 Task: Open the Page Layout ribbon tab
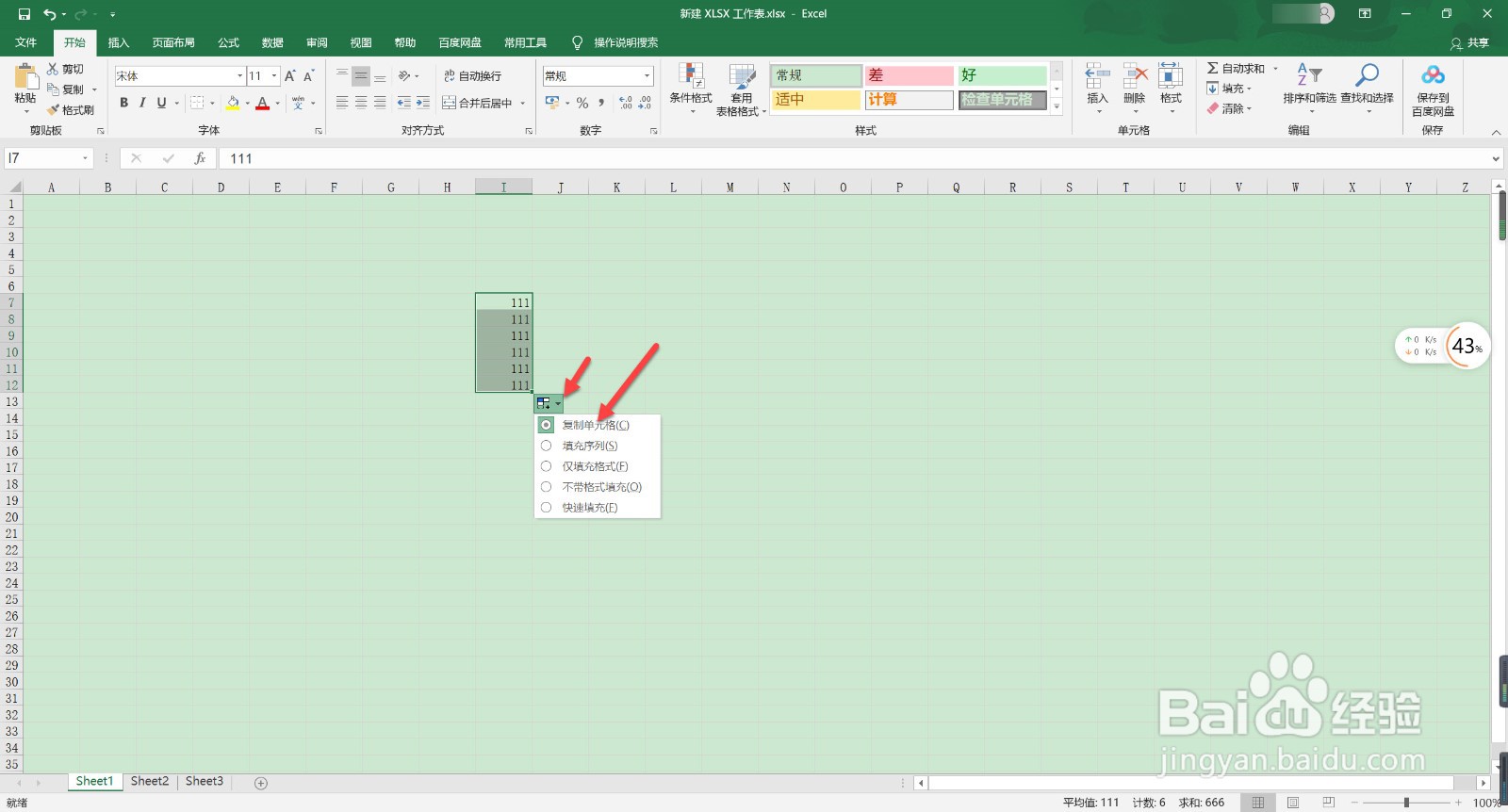(173, 42)
